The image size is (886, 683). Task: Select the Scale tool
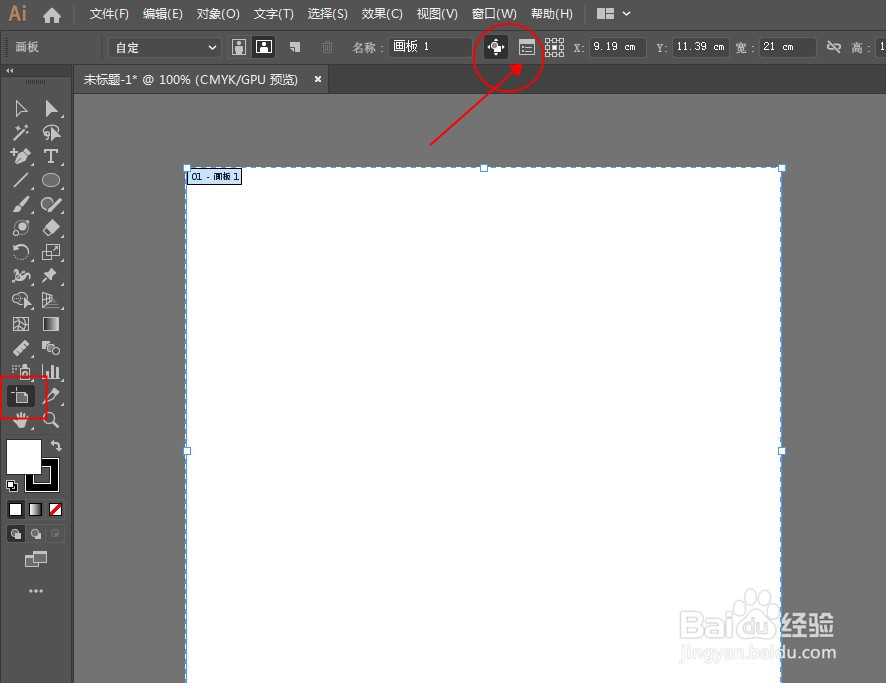click(51, 252)
